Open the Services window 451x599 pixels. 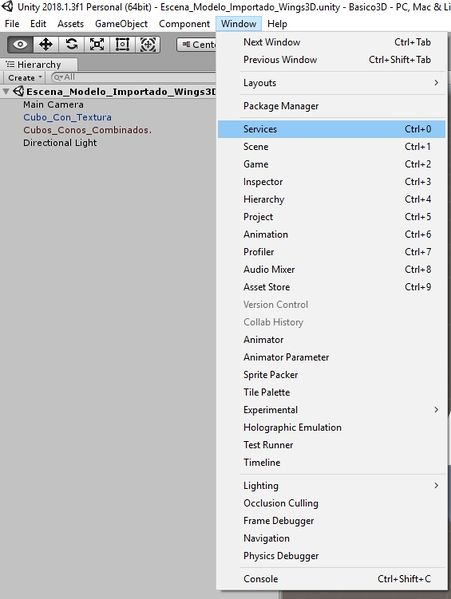point(331,129)
